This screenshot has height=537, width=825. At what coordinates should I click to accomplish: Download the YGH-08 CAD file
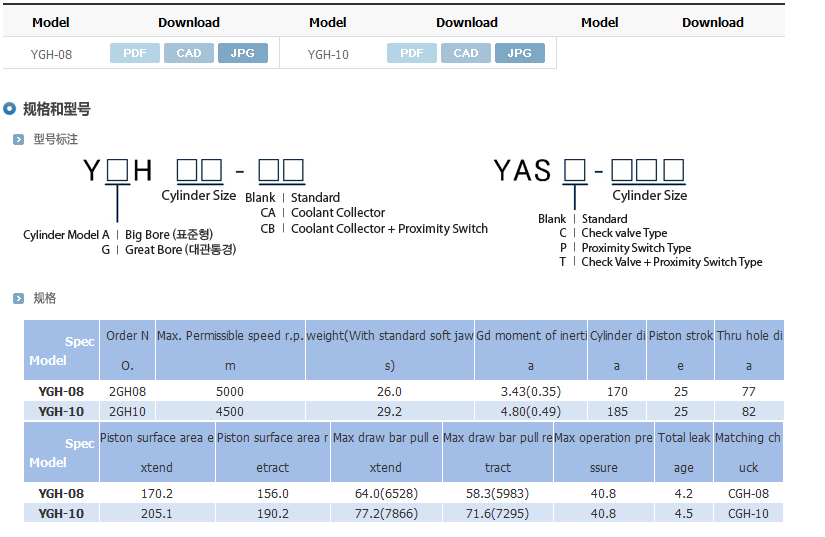189,53
